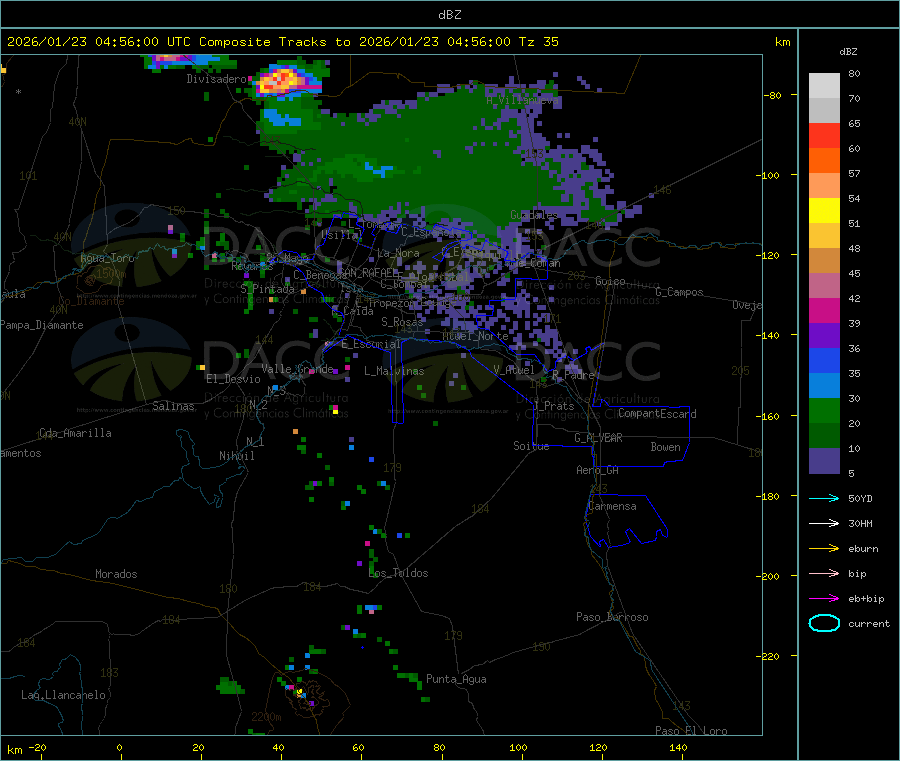Click the '2200m' elevation label near bottom
Screen dimensions: 900x761
pos(266,717)
